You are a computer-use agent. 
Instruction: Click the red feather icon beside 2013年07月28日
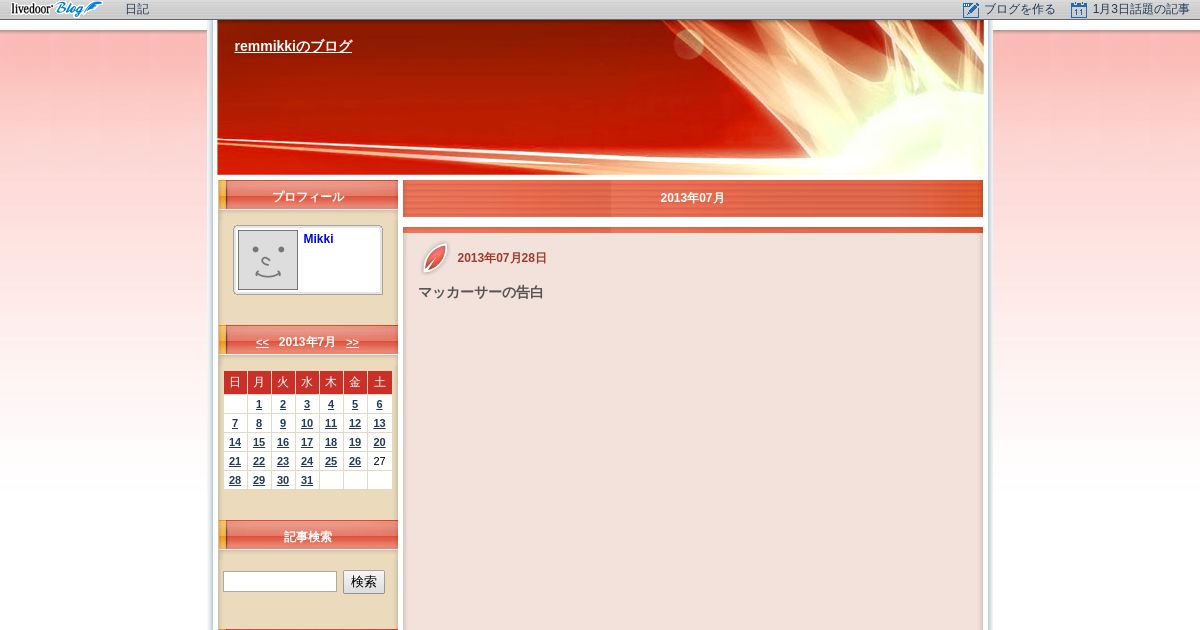click(x=435, y=258)
